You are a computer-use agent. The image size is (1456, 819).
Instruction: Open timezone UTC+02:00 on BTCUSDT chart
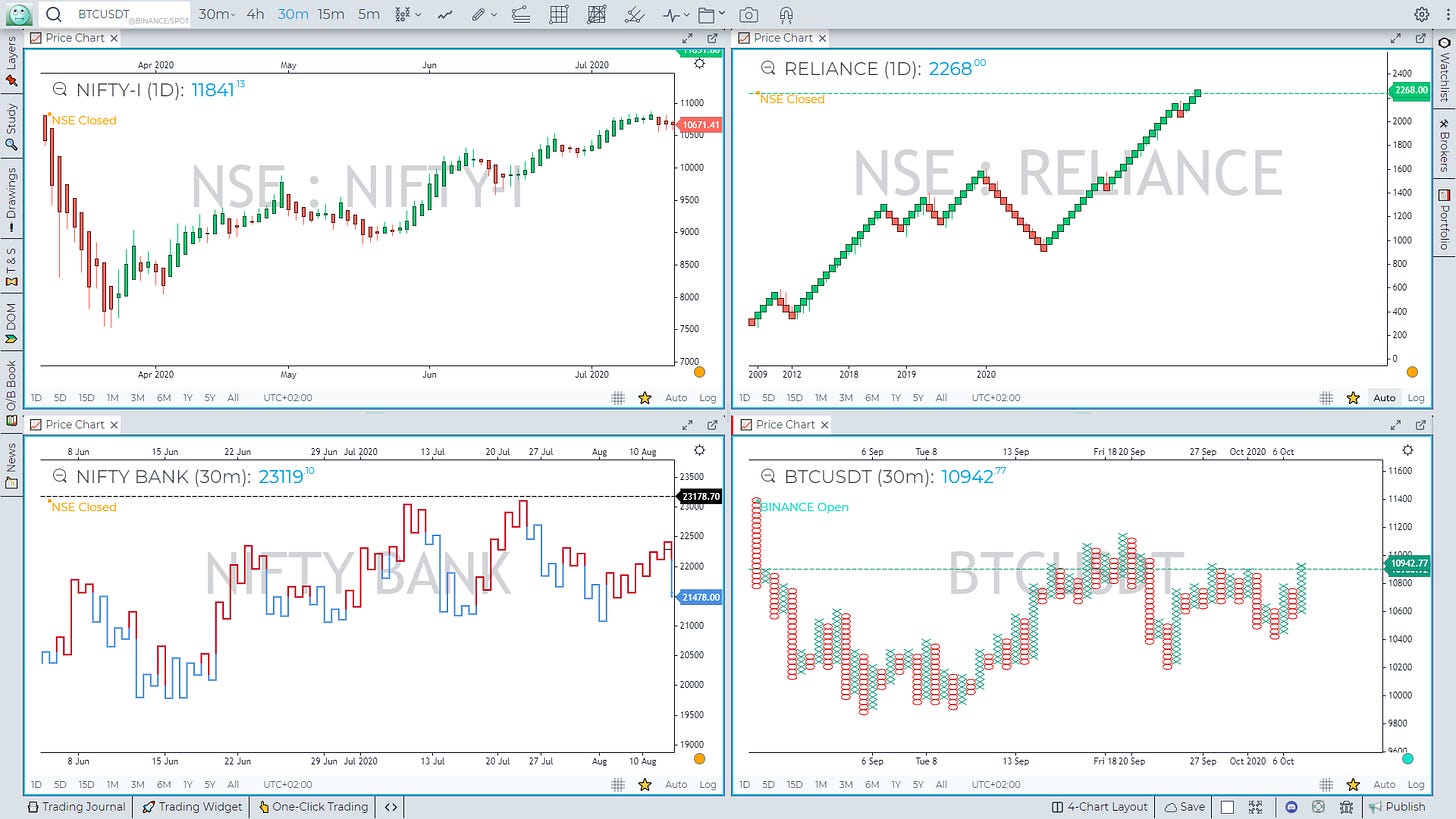click(x=997, y=785)
